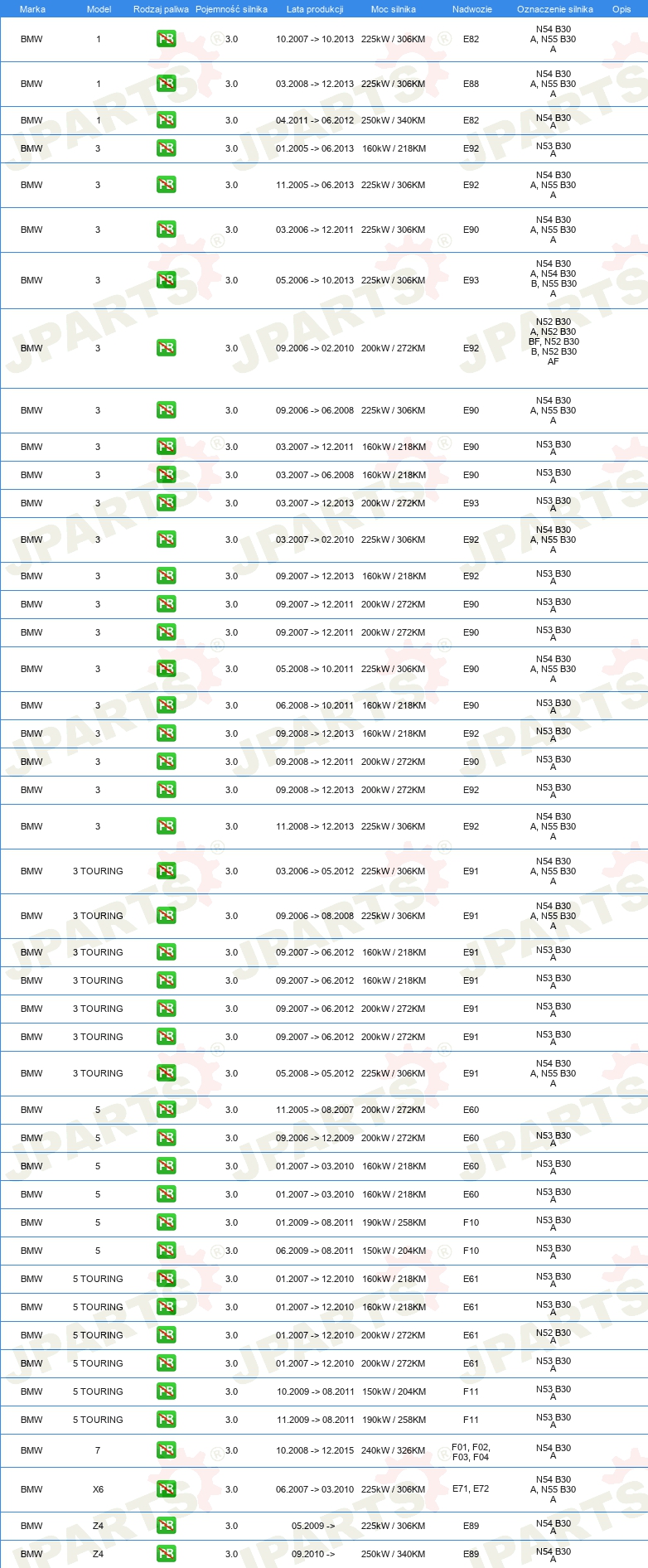Click the Nadwozie column header
Viewport: 648px width, 1568px height.
pyautogui.click(x=472, y=9)
